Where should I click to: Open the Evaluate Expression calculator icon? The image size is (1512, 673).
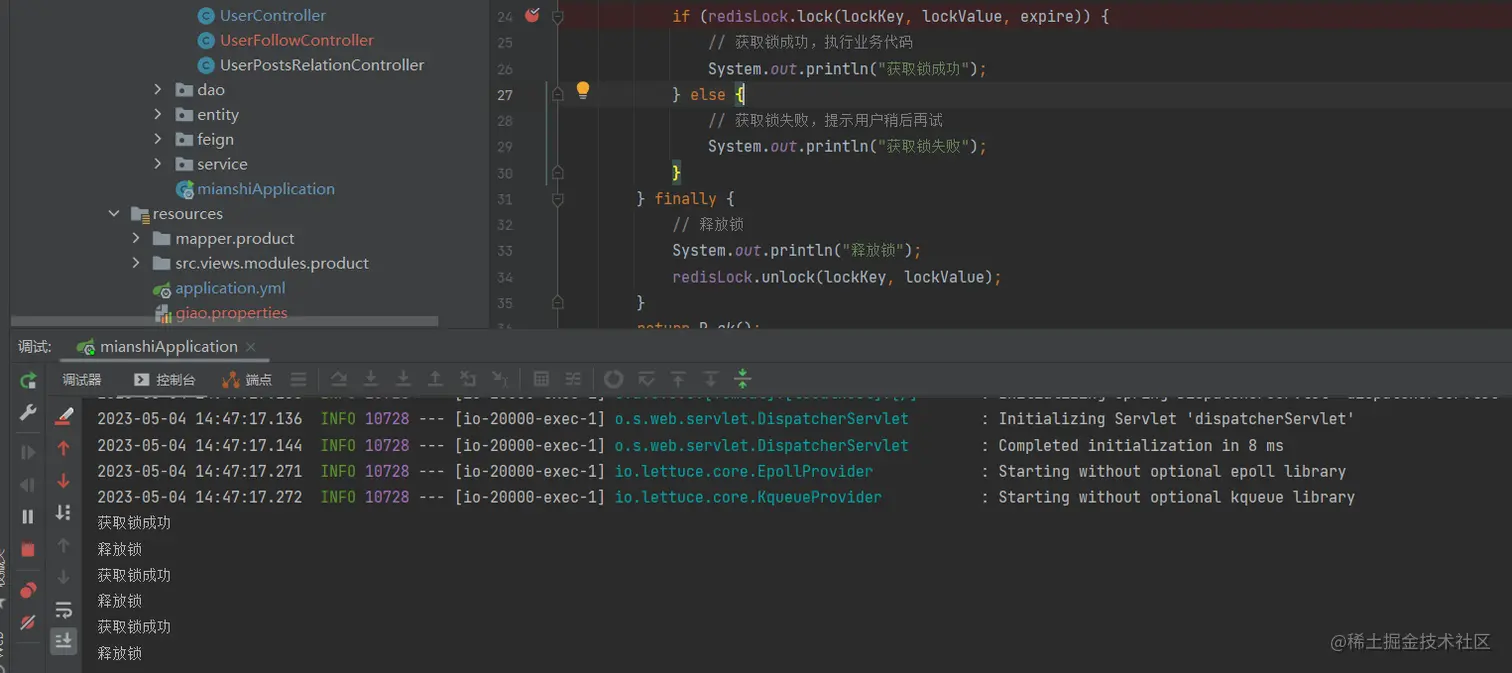pyautogui.click(x=541, y=379)
